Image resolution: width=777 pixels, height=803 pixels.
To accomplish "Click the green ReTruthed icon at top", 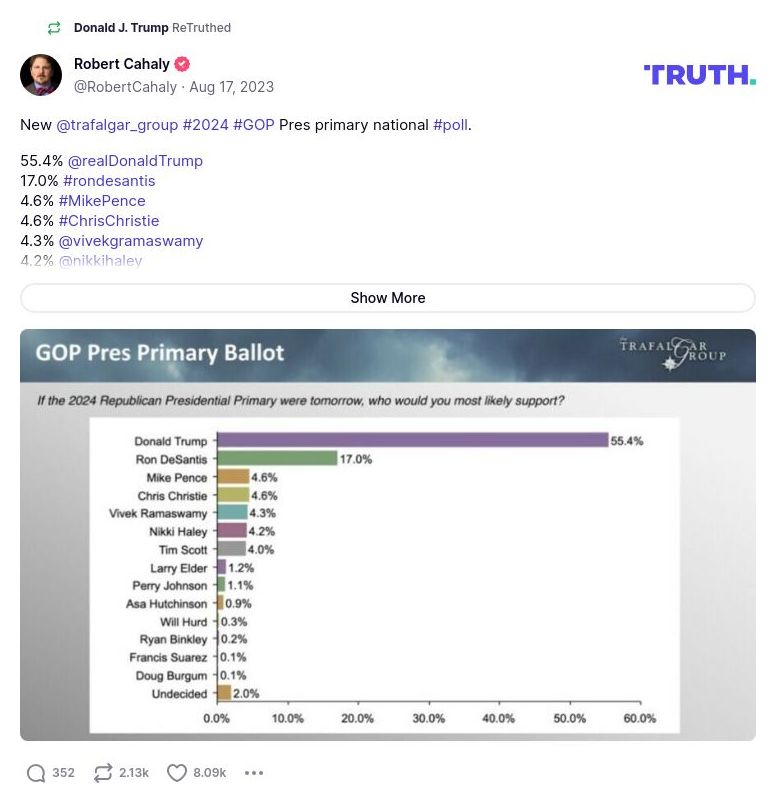I will (x=54, y=28).
